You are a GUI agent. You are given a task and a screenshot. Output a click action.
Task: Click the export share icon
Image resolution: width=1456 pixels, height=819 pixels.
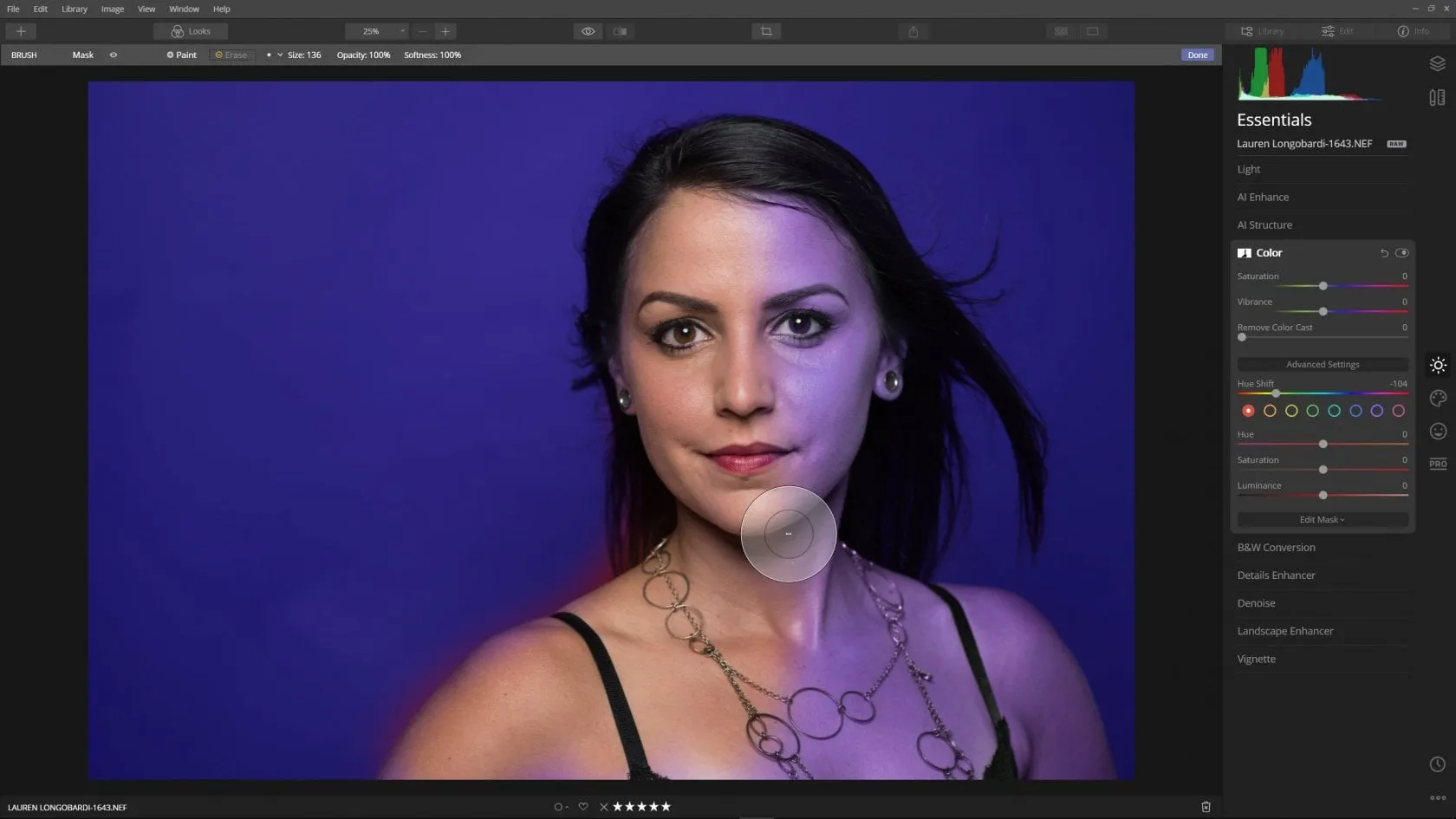(913, 31)
